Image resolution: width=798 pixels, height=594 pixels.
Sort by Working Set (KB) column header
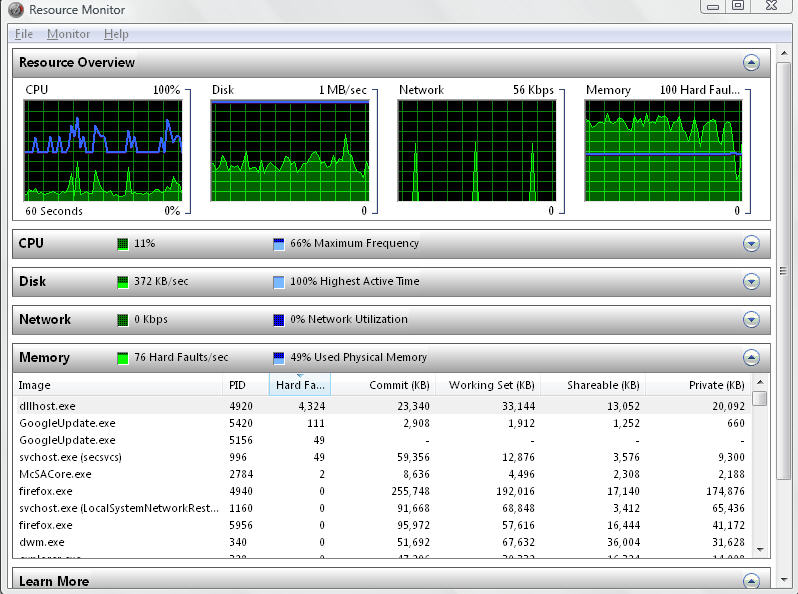tap(488, 385)
